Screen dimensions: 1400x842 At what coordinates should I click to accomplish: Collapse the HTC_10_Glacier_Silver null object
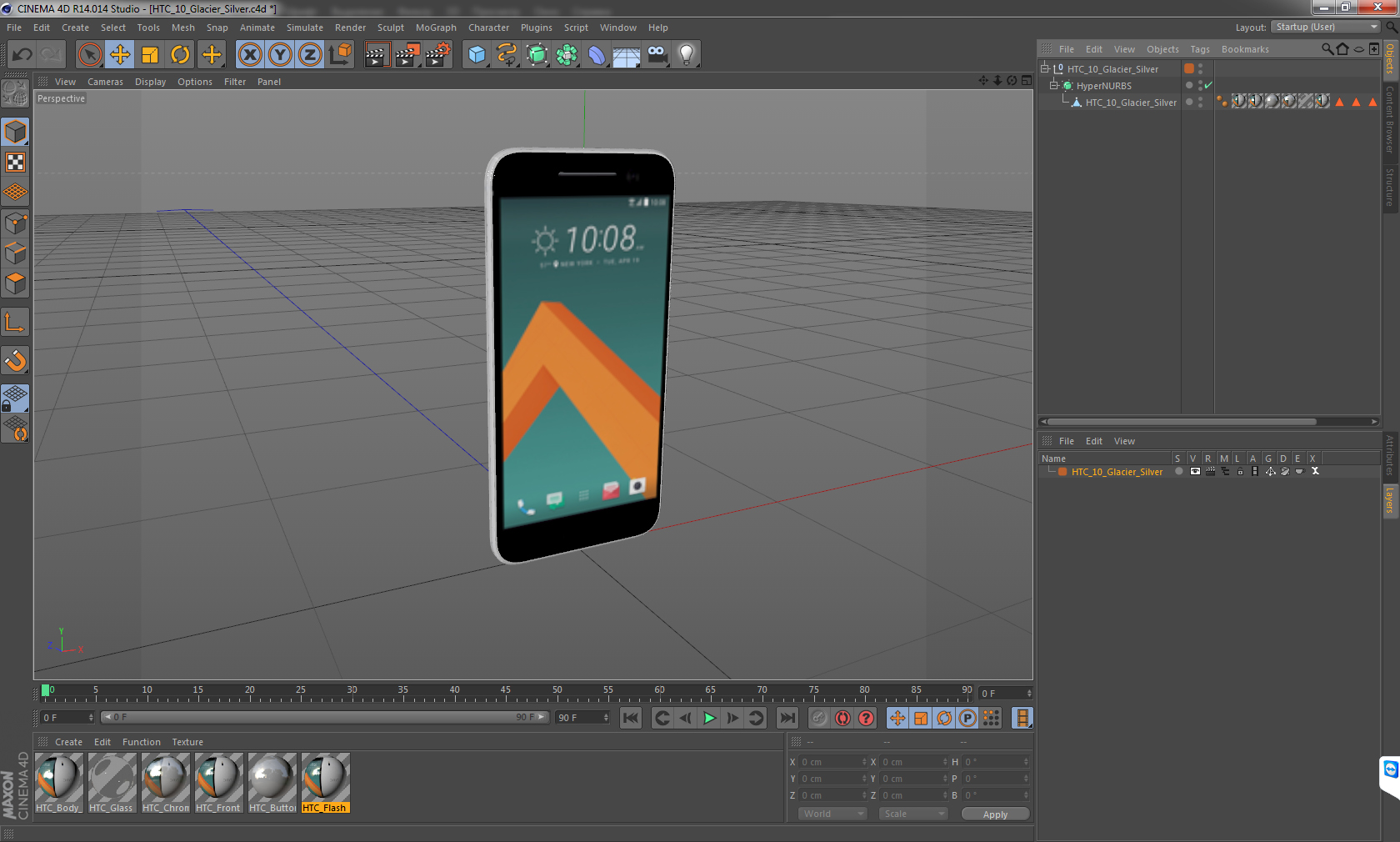(x=1045, y=68)
